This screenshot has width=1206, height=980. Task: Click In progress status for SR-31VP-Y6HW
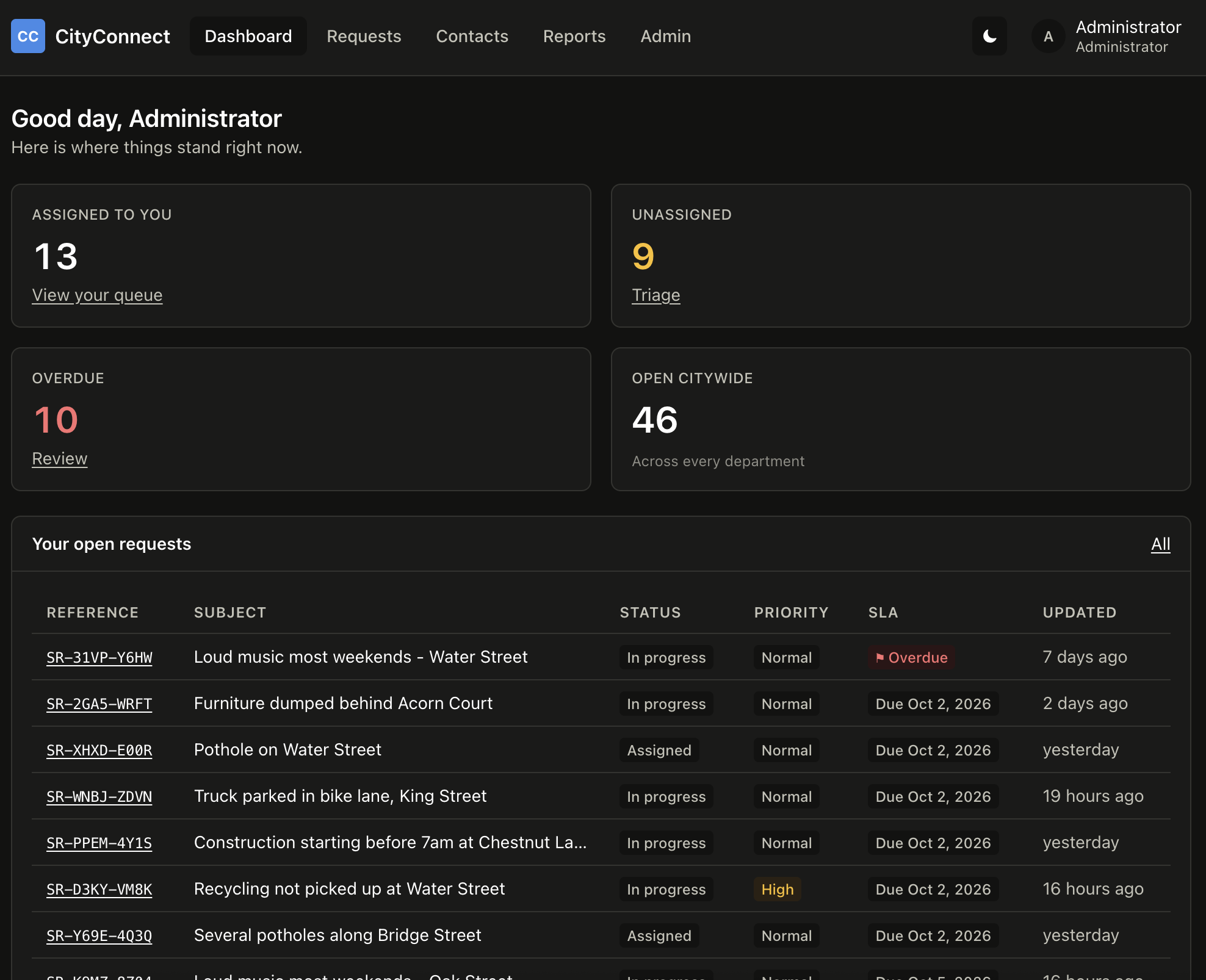pyautogui.click(x=666, y=657)
